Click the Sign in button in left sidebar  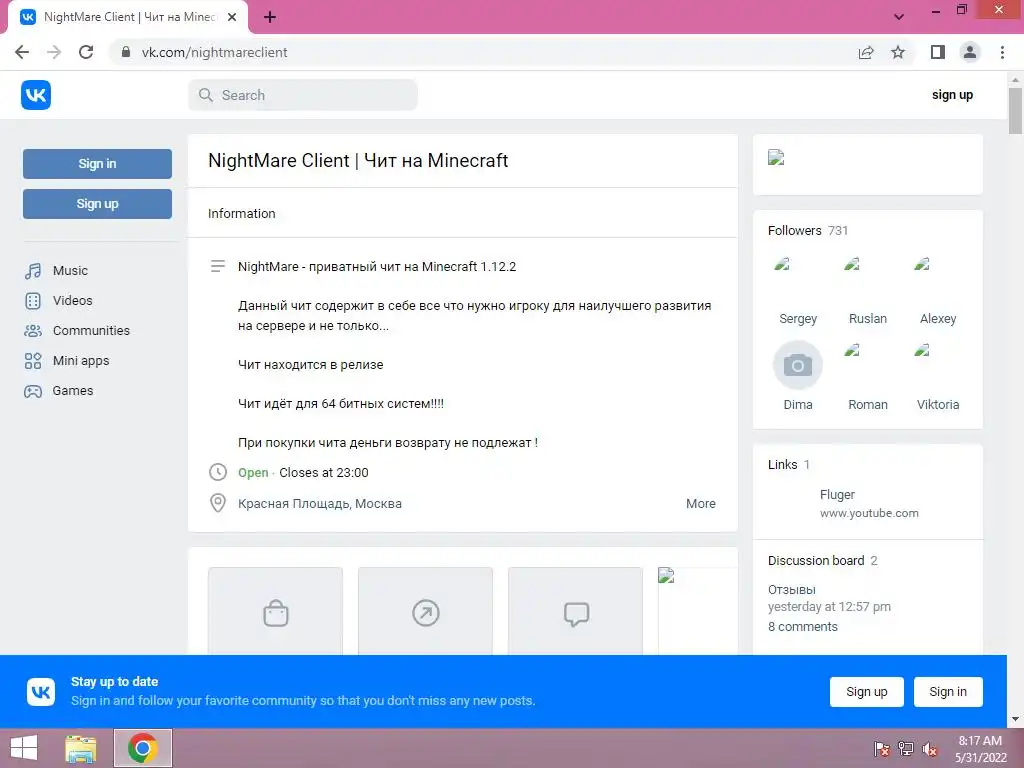pyautogui.click(x=97, y=164)
